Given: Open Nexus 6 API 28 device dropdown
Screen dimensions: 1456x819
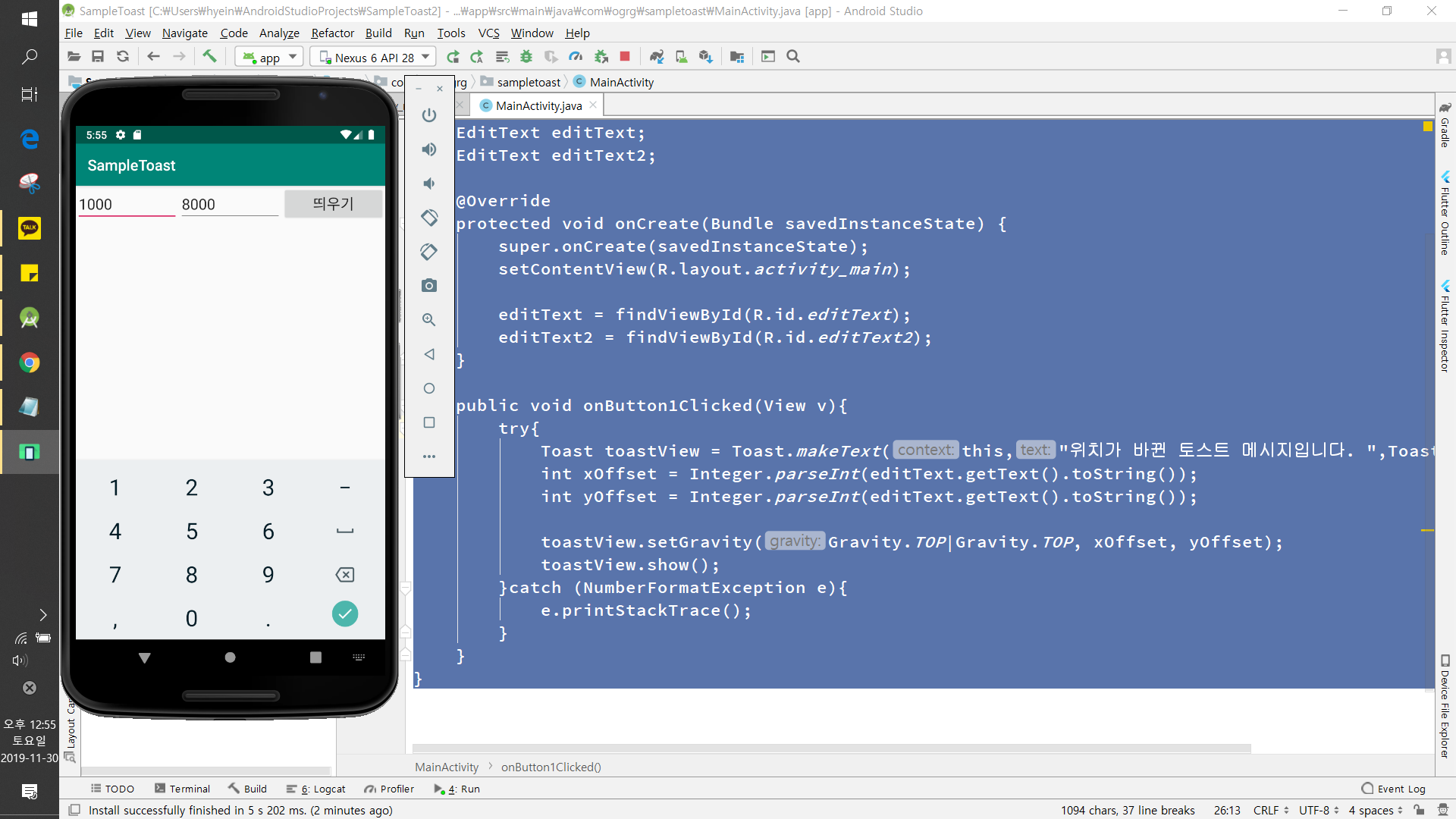Looking at the screenshot, I should coord(374,57).
